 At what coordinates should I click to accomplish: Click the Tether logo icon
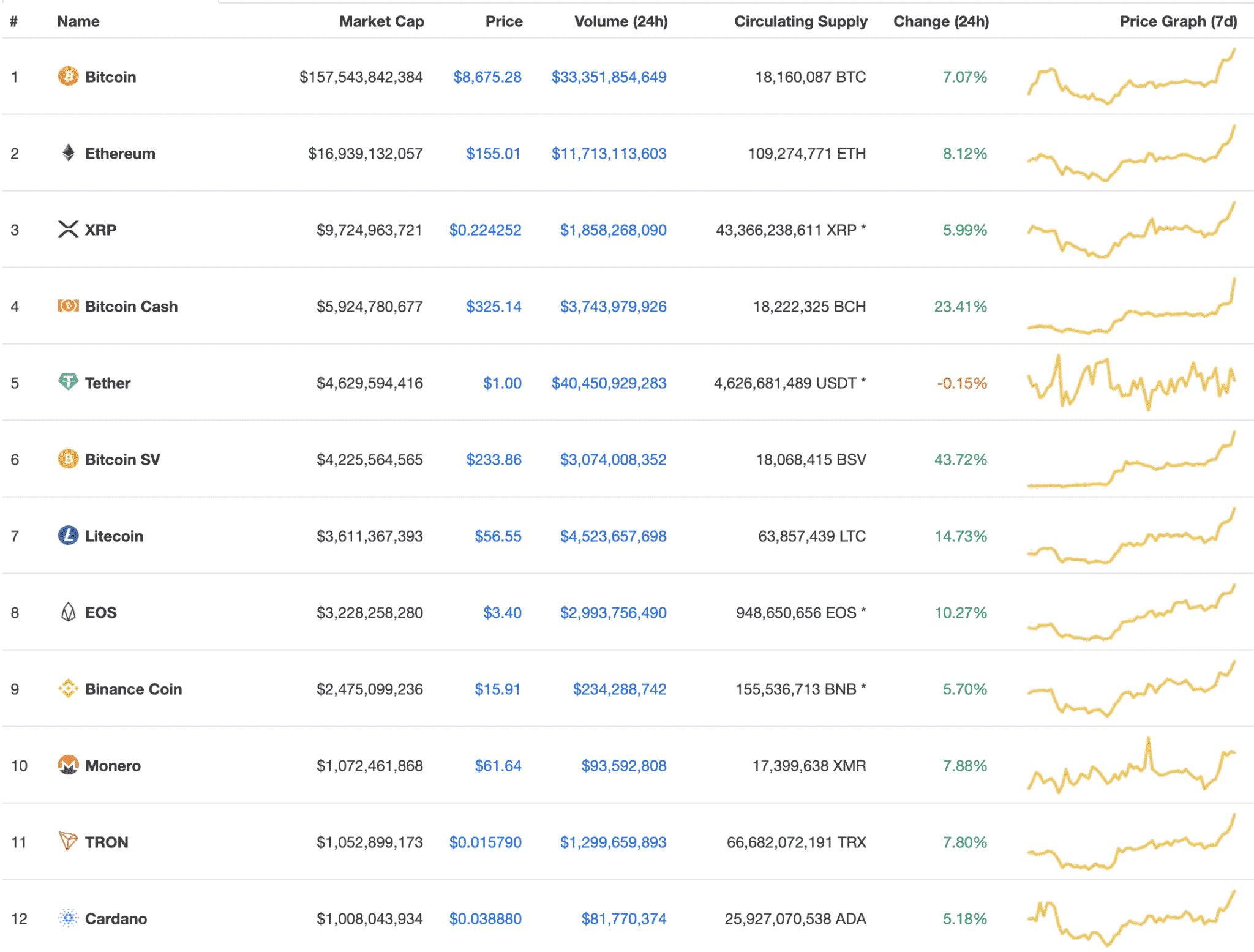tap(68, 382)
